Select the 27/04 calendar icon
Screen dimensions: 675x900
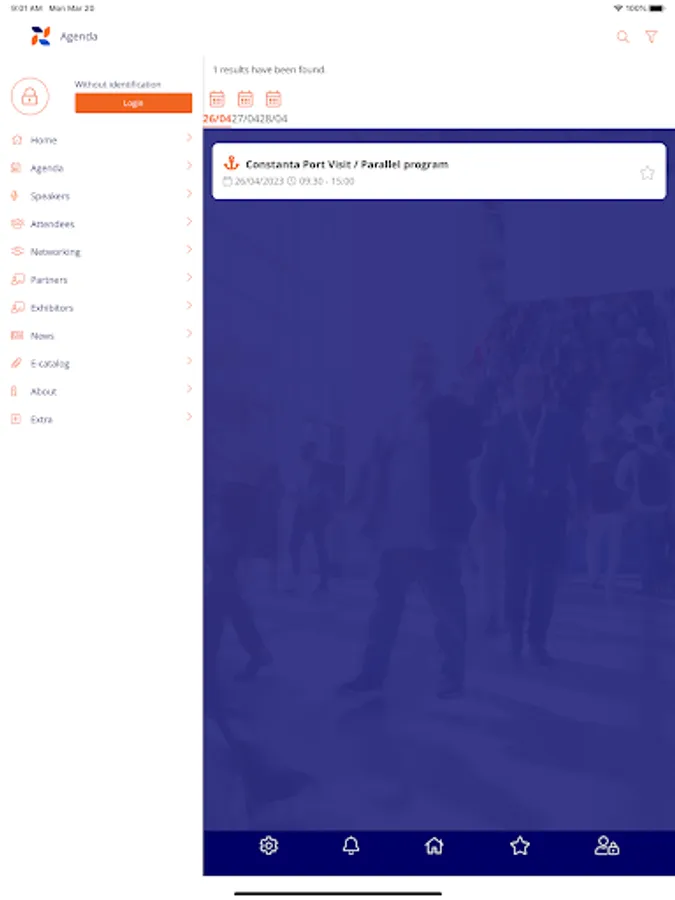[245, 99]
